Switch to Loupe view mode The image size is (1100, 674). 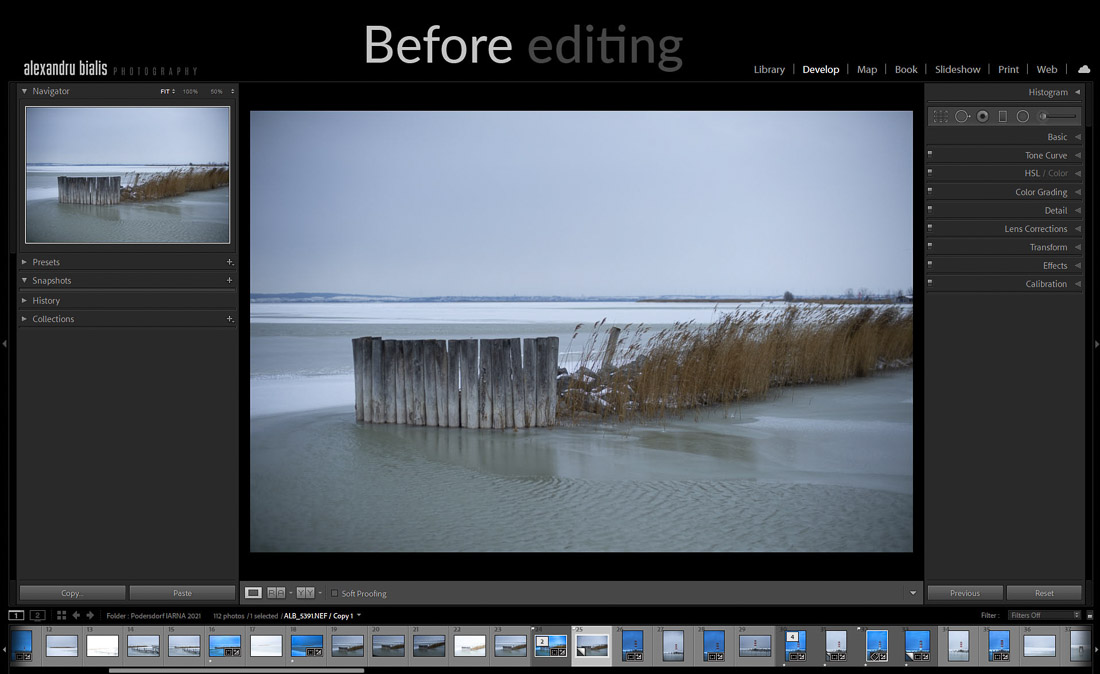tap(253, 593)
